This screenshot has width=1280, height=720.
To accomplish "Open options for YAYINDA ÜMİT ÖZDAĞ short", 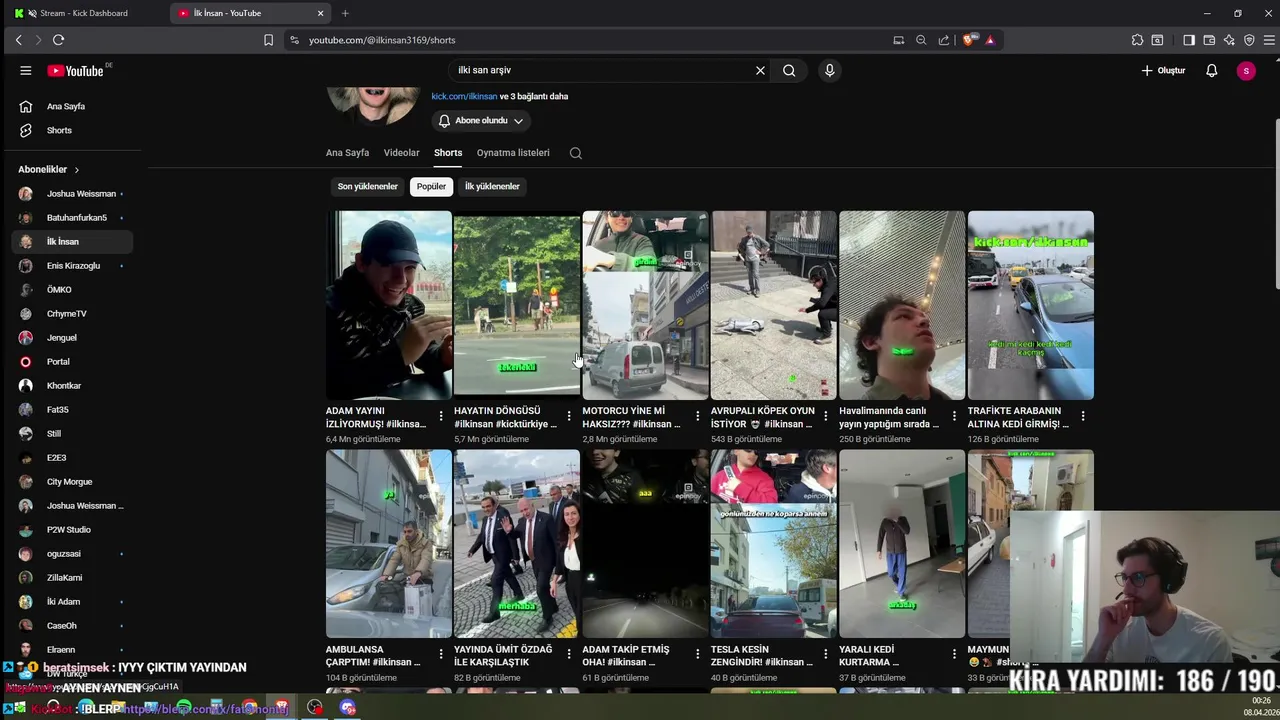I will [569, 655].
